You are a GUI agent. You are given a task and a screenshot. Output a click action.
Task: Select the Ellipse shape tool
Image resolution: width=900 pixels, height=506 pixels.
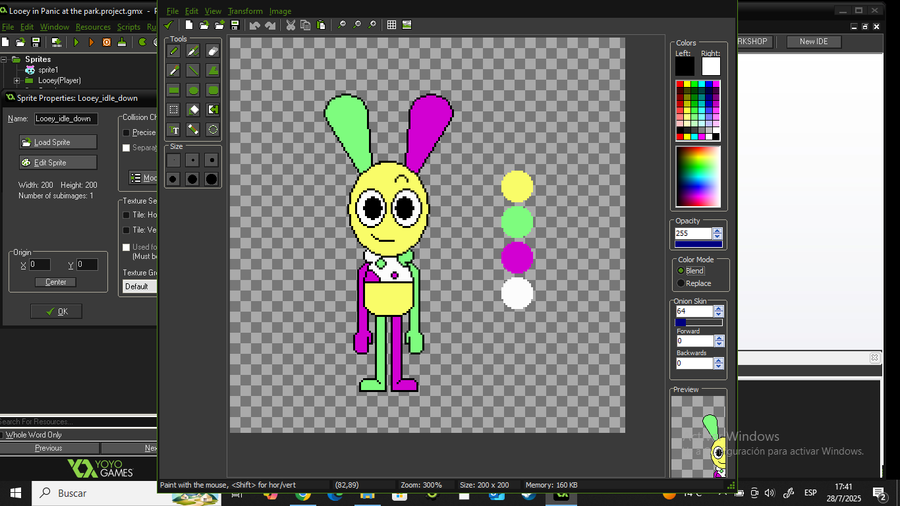click(193, 90)
